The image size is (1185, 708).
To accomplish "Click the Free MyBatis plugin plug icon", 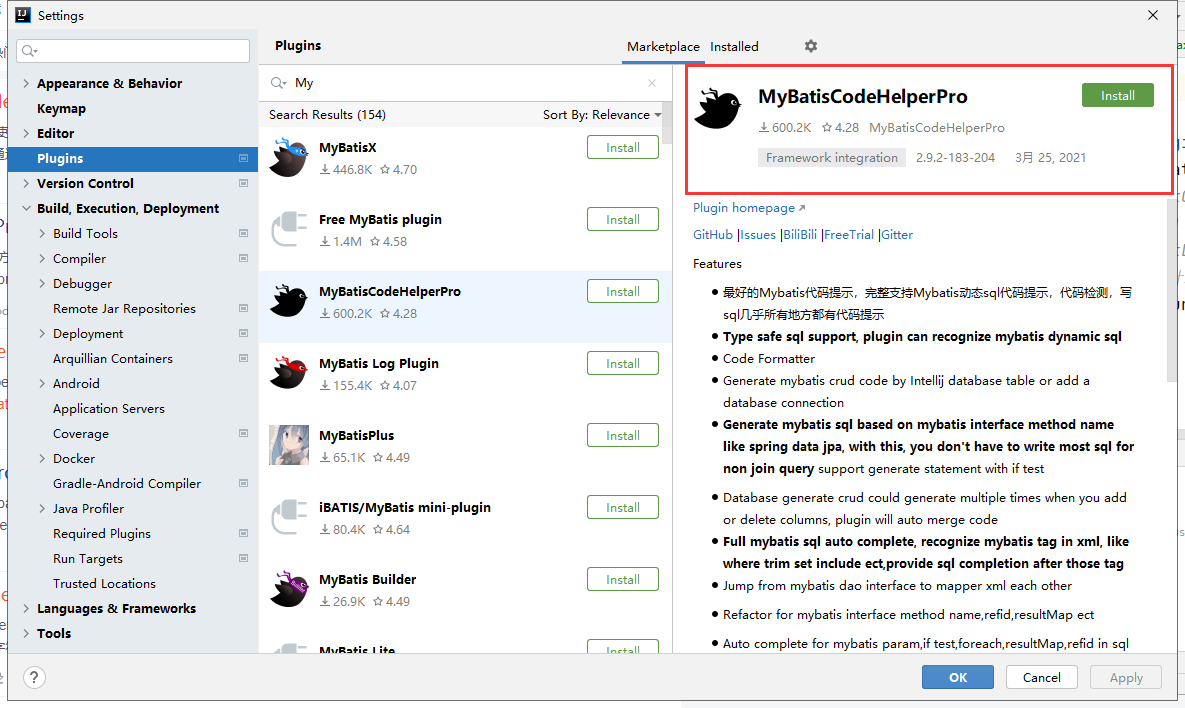I will tap(289, 229).
